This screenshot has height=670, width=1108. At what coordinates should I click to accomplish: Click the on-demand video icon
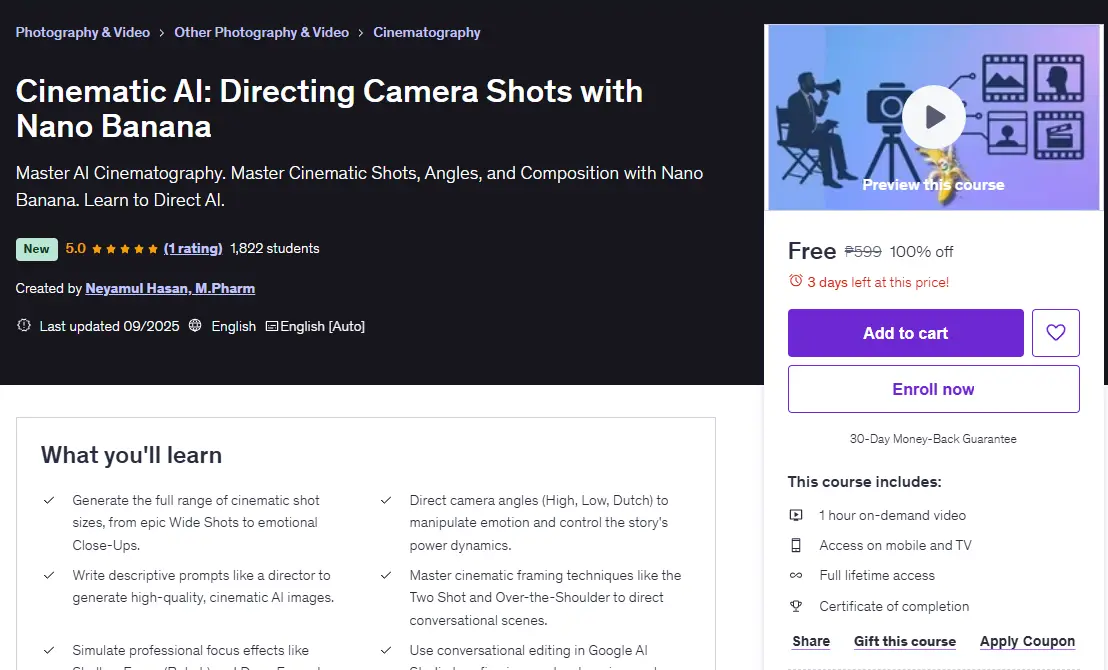click(x=796, y=515)
